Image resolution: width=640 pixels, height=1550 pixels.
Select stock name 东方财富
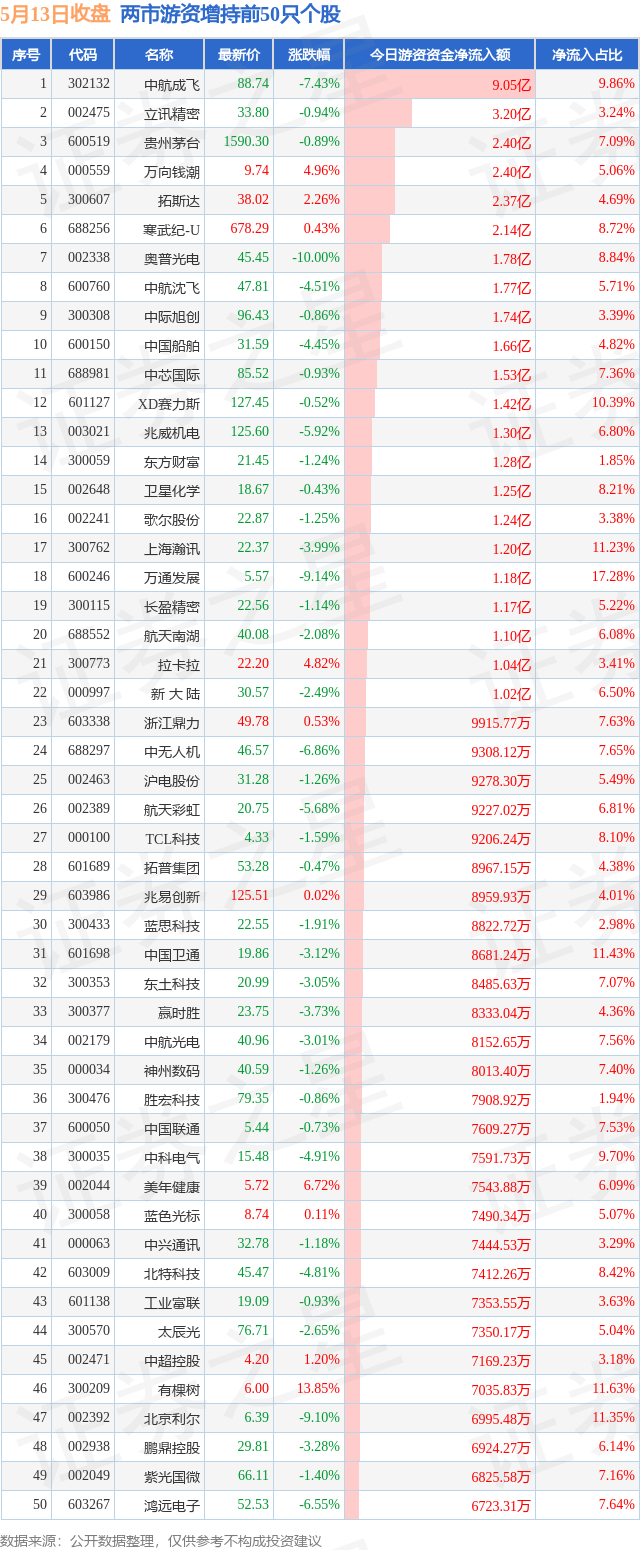[172, 462]
